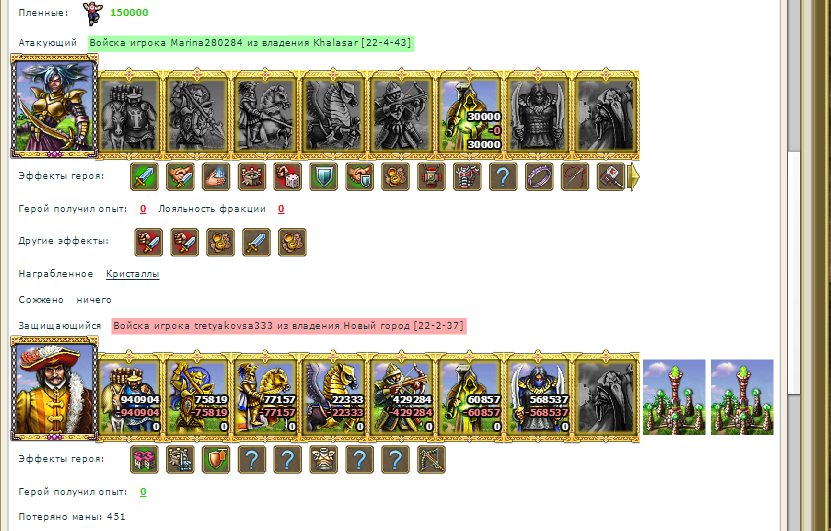The height and width of the screenshot is (531, 831).
Task: Click the plain sword icon in other effects
Action: [256, 242]
